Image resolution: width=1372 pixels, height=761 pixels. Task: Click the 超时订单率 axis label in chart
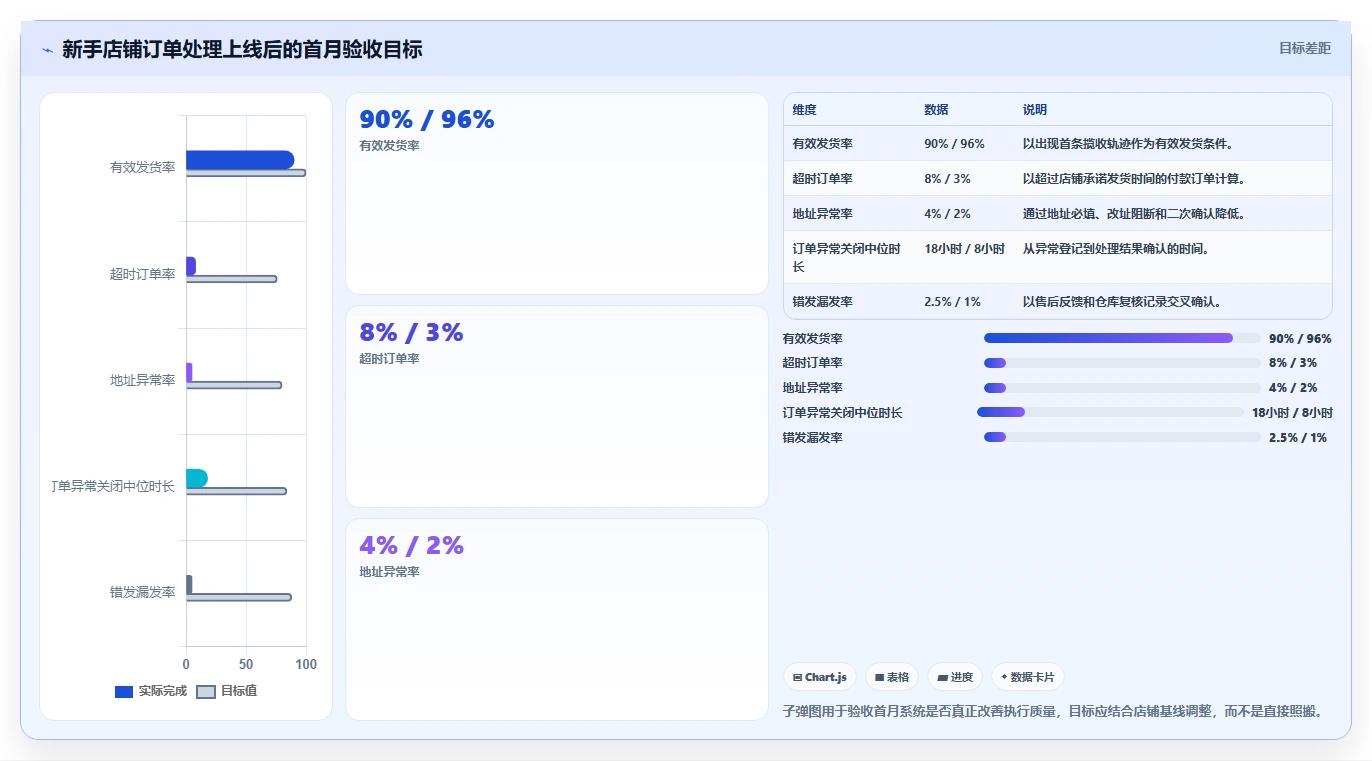point(143,274)
